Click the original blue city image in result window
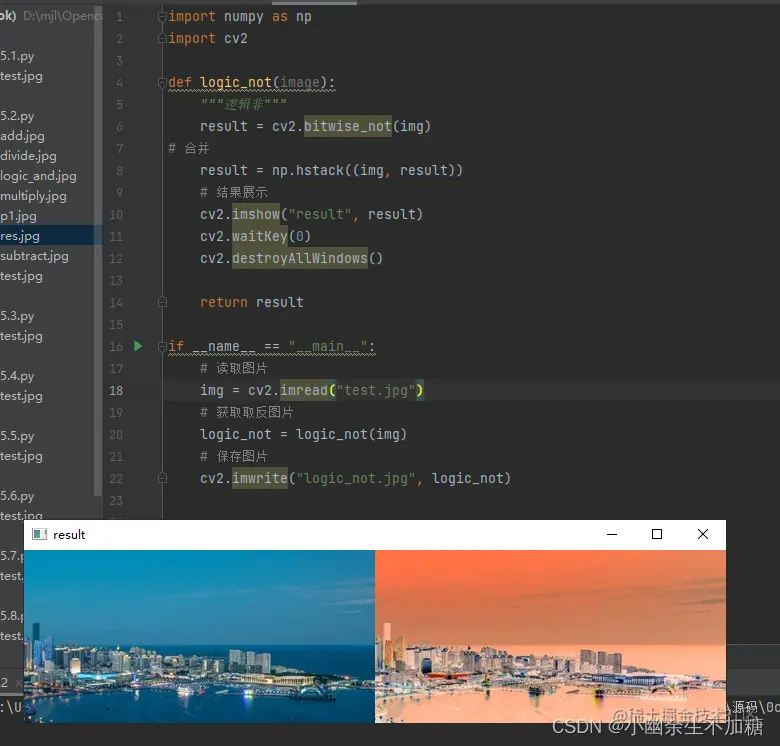The width and height of the screenshot is (780, 746). pyautogui.click(x=199, y=636)
